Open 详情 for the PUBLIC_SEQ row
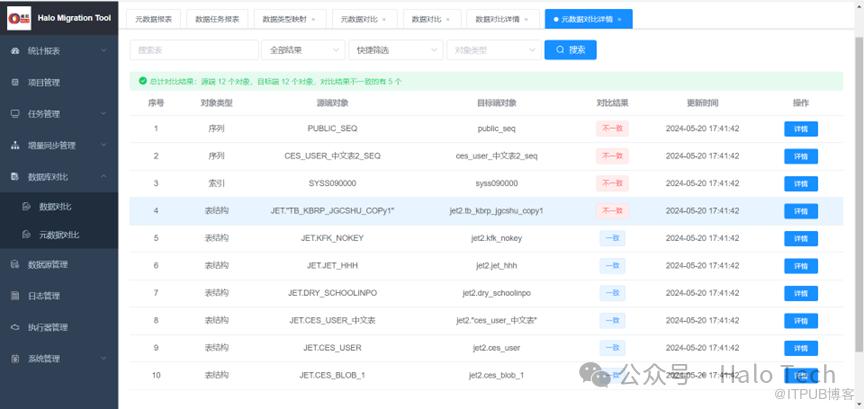864x409 pixels. (800, 128)
